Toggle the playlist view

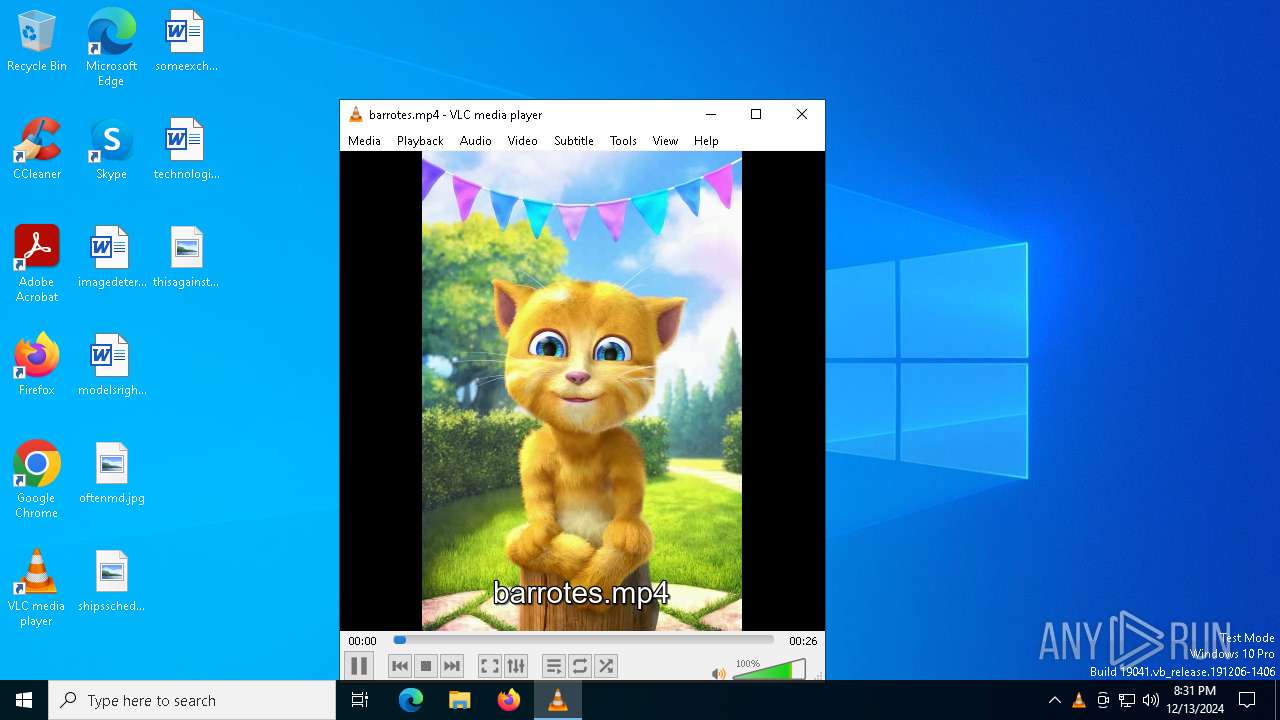pyautogui.click(x=553, y=666)
